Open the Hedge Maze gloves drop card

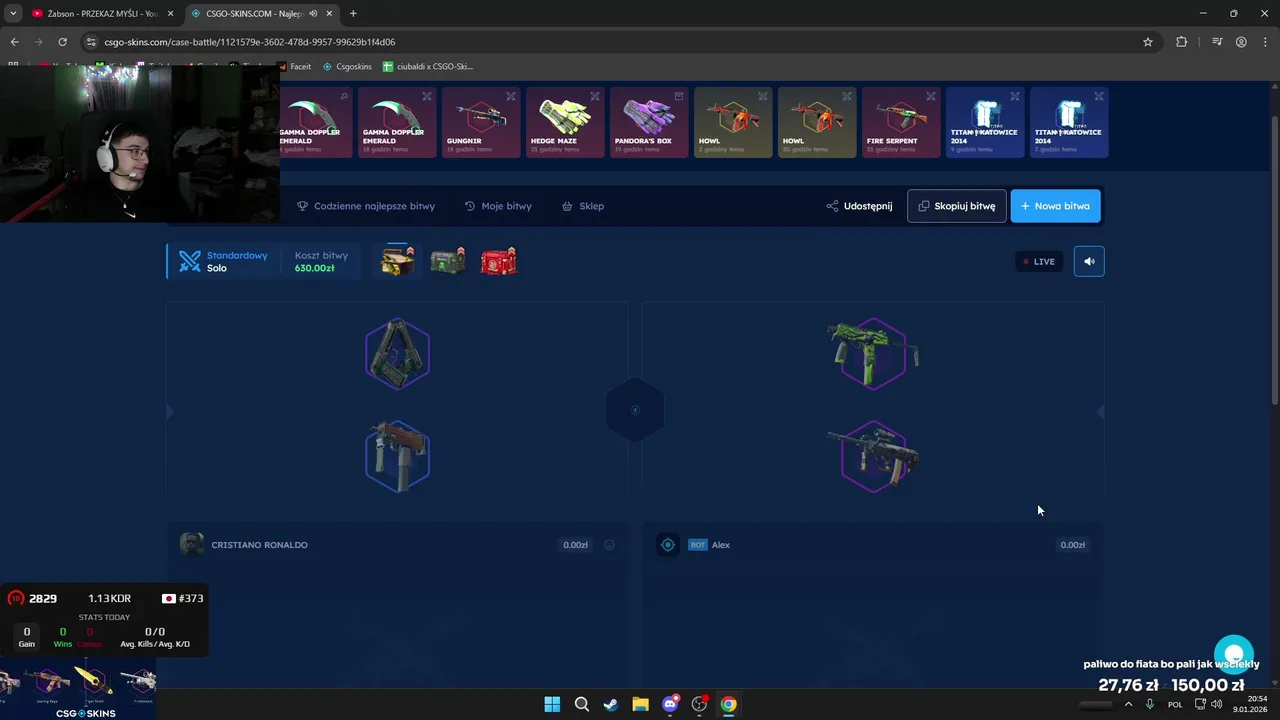coord(565,123)
